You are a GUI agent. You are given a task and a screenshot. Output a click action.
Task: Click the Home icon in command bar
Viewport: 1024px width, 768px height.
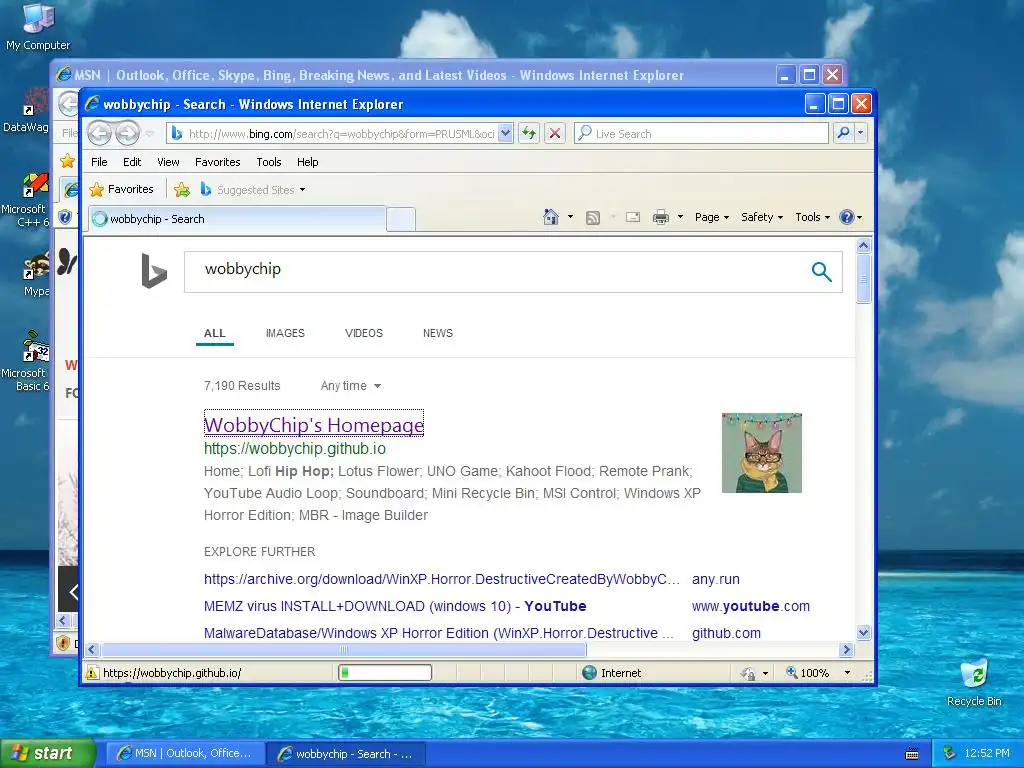(x=551, y=217)
